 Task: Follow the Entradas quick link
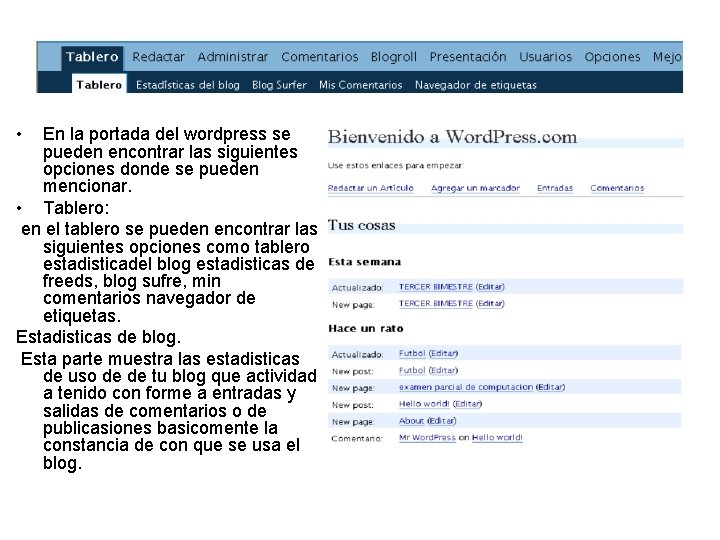[555, 188]
